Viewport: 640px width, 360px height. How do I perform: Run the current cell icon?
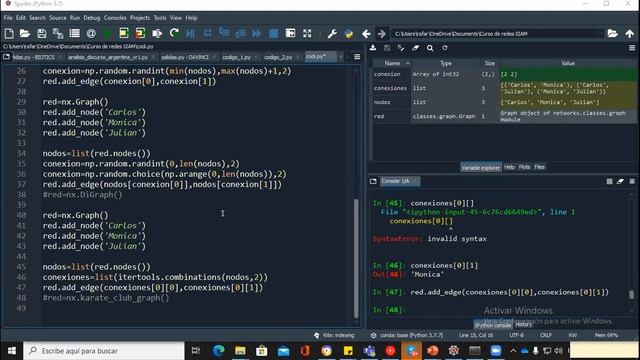[124, 33]
